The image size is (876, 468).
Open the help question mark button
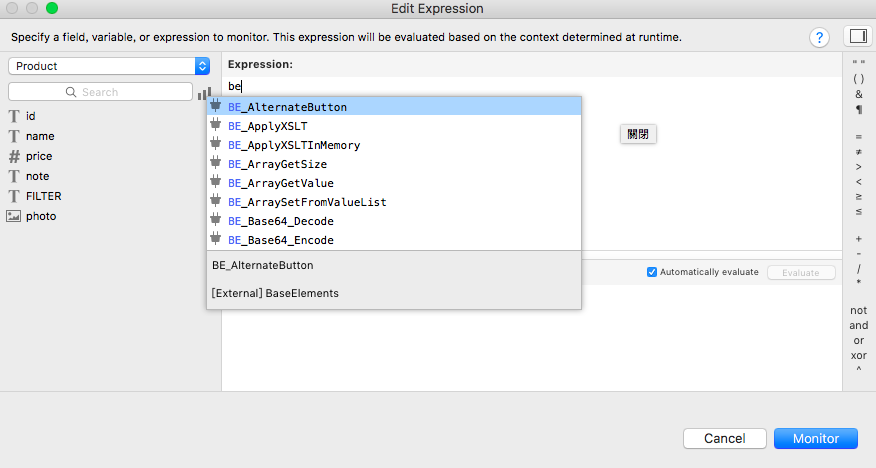click(x=819, y=37)
